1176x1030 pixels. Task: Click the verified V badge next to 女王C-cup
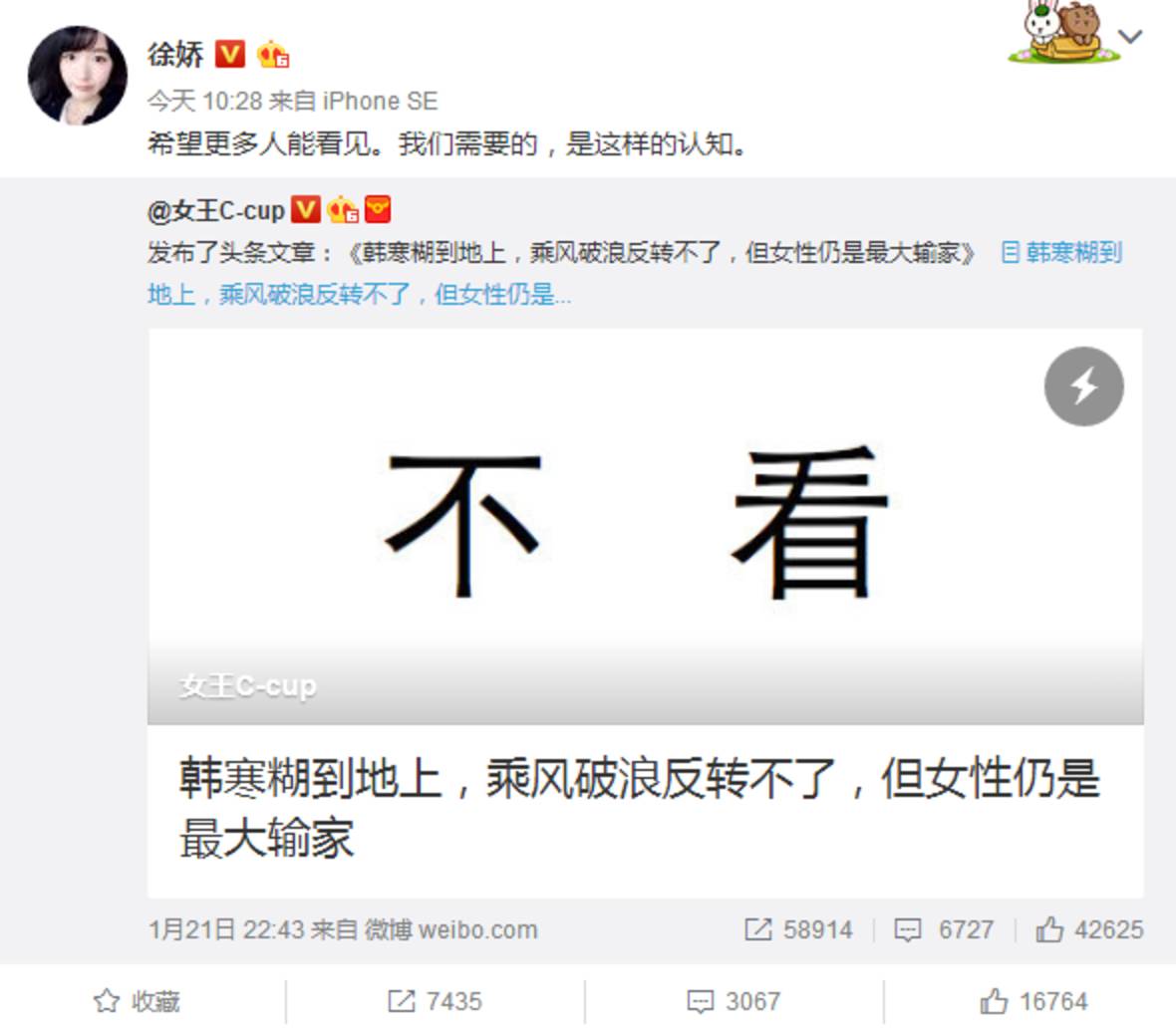[x=305, y=210]
